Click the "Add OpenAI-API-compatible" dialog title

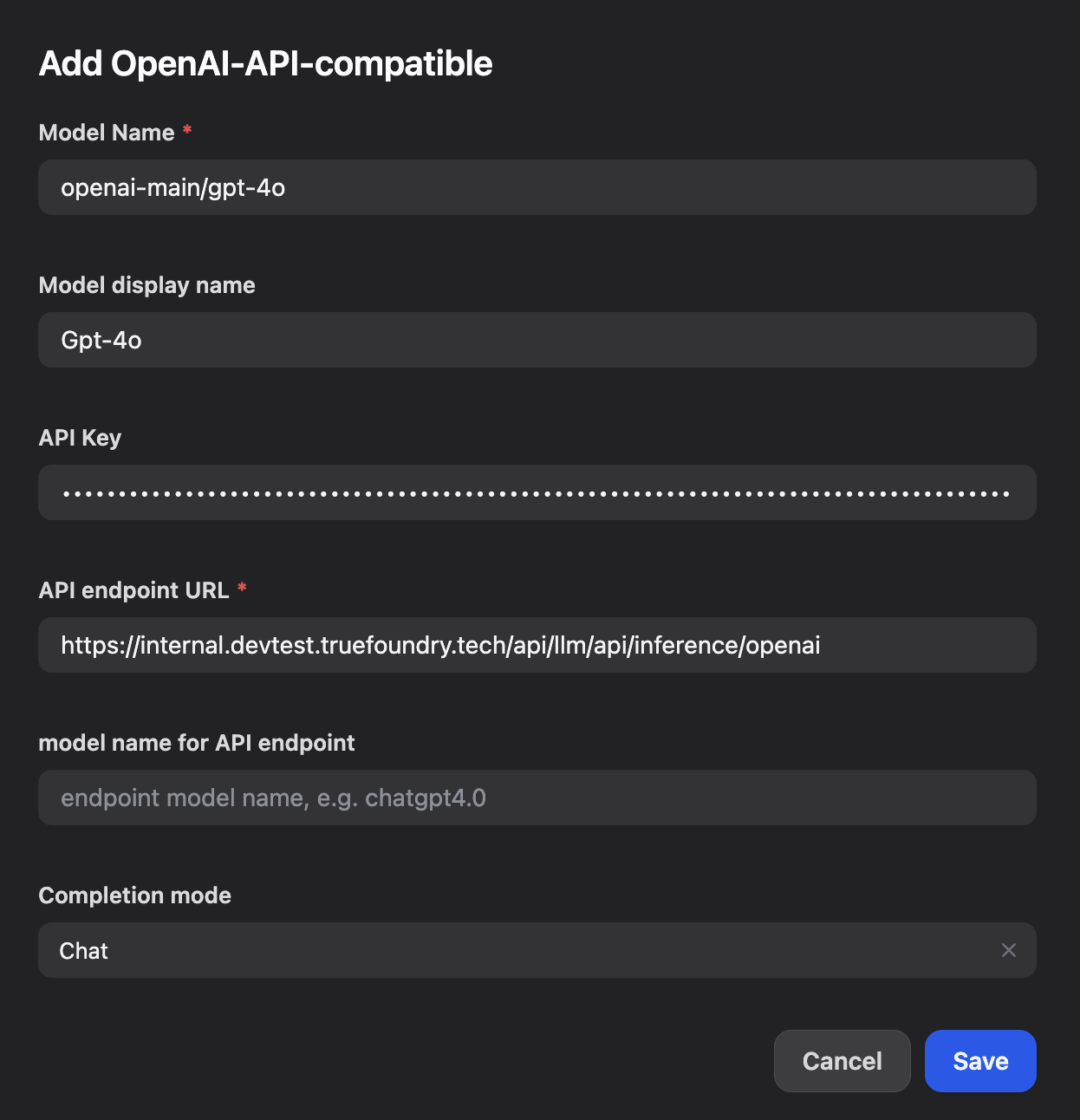click(x=265, y=63)
